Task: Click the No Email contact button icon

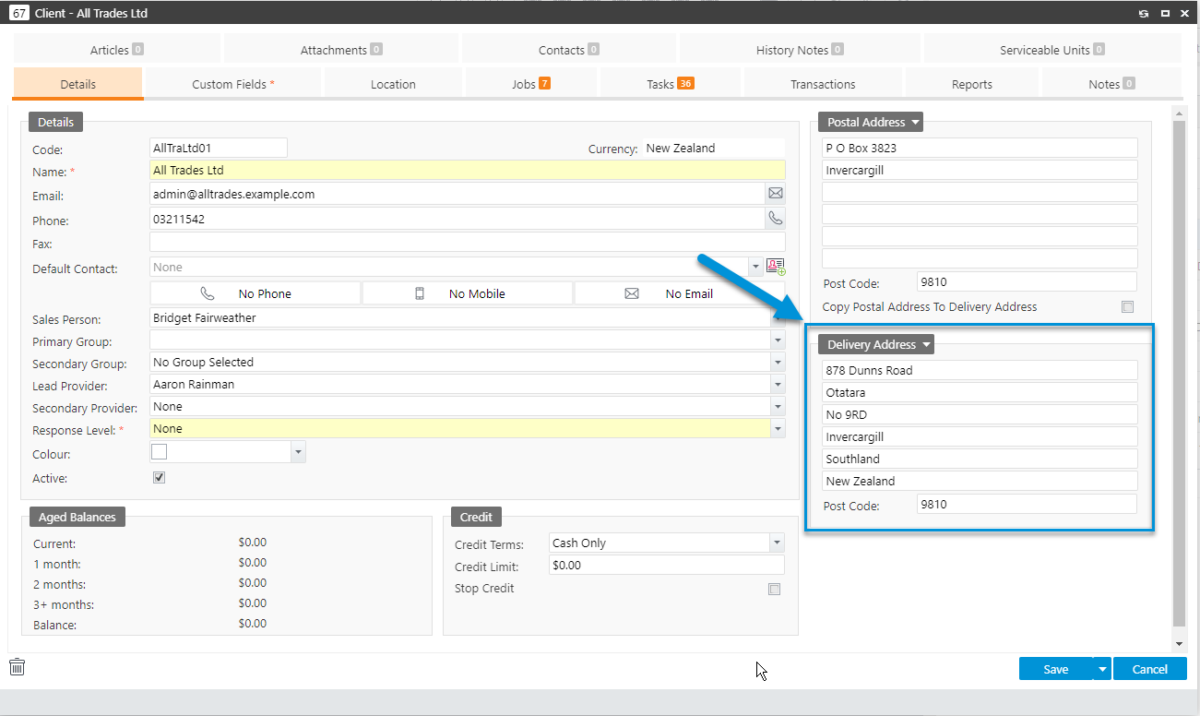Action: [631, 293]
